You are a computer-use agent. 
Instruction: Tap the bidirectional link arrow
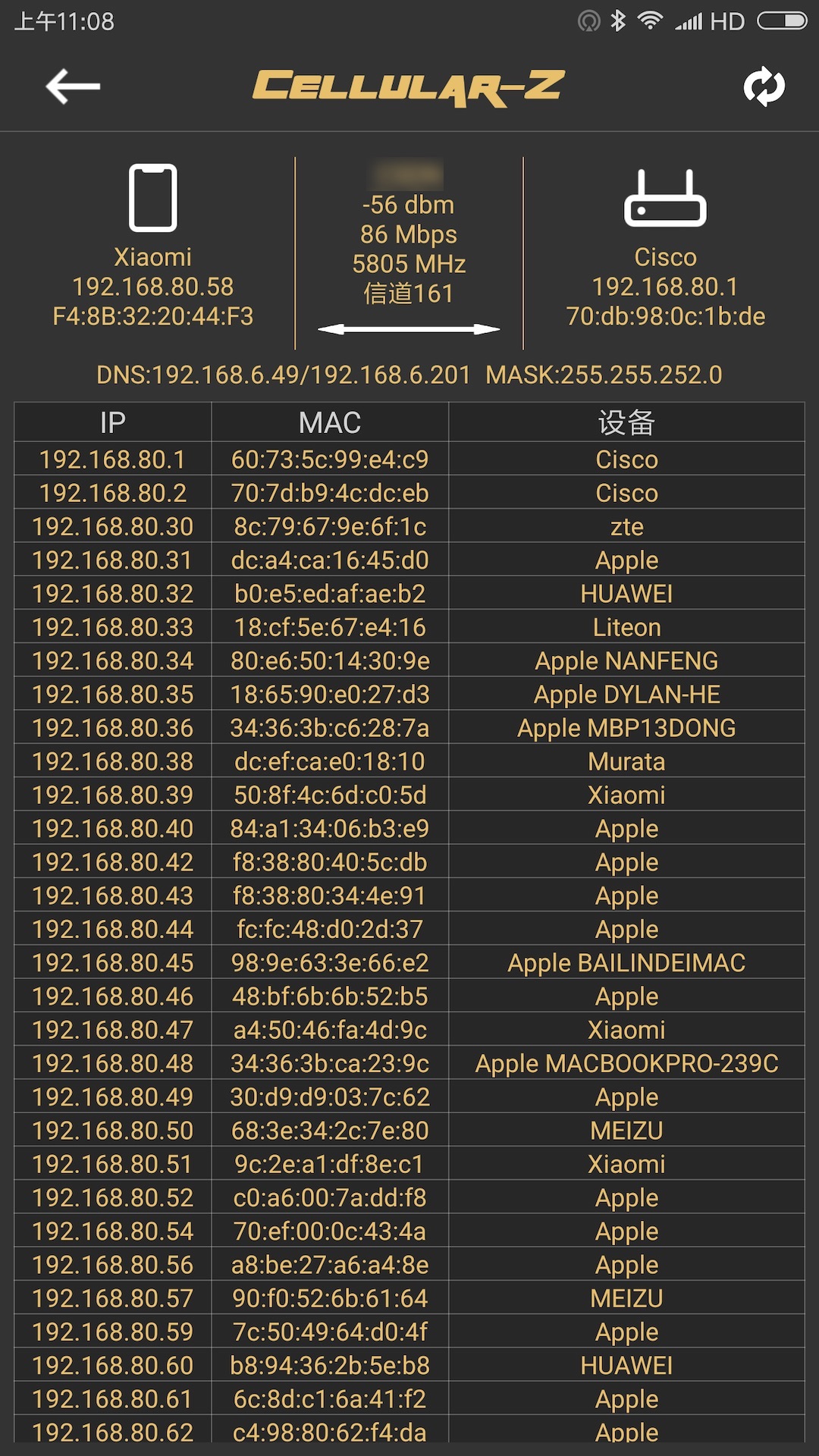pos(409,329)
